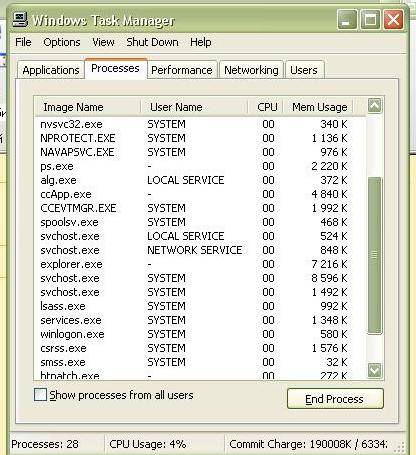Select the ps.exe process
The width and height of the screenshot is (416, 455).
[200, 166]
